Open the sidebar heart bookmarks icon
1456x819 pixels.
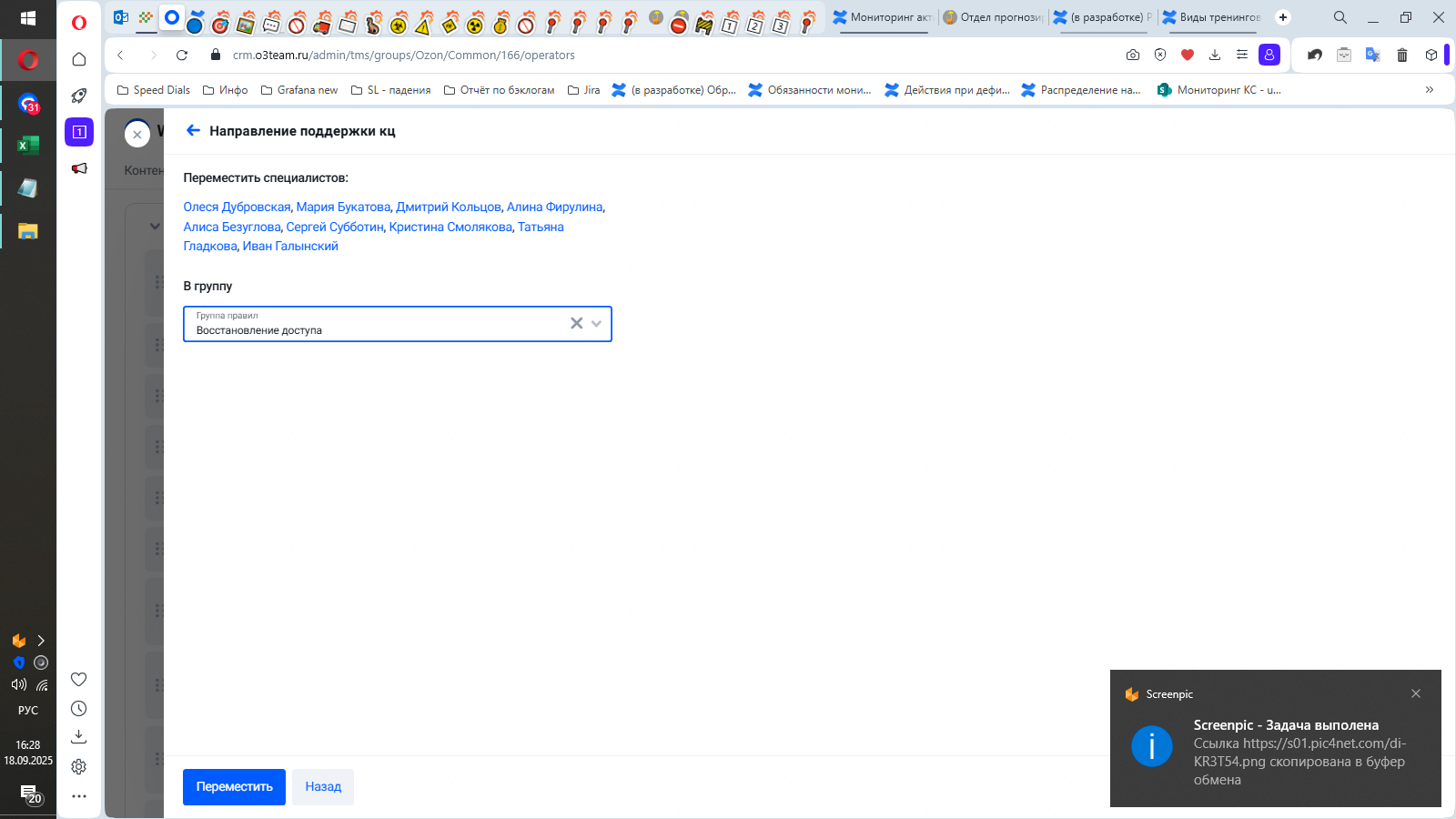click(79, 680)
